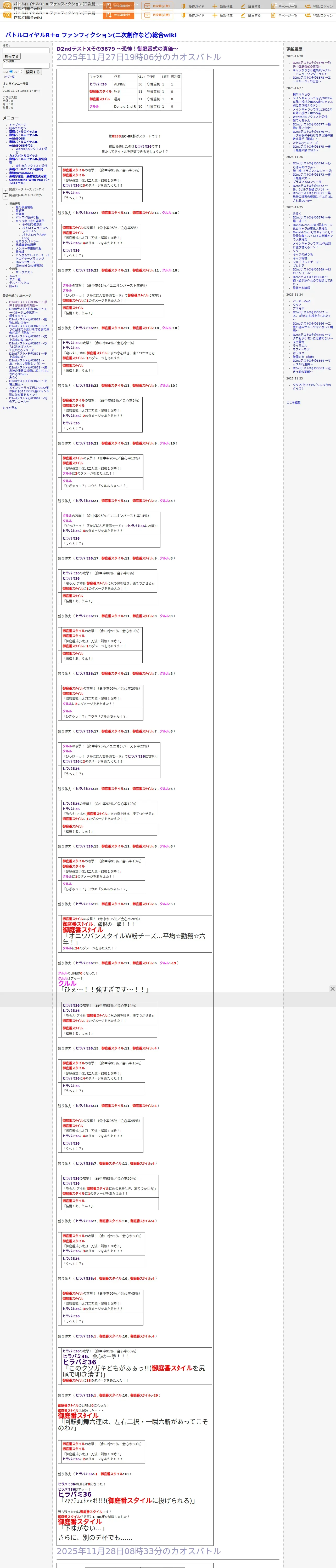This screenshot has height=1568, width=336.
Task: Open トップページ in the menu
Action: coord(18,125)
